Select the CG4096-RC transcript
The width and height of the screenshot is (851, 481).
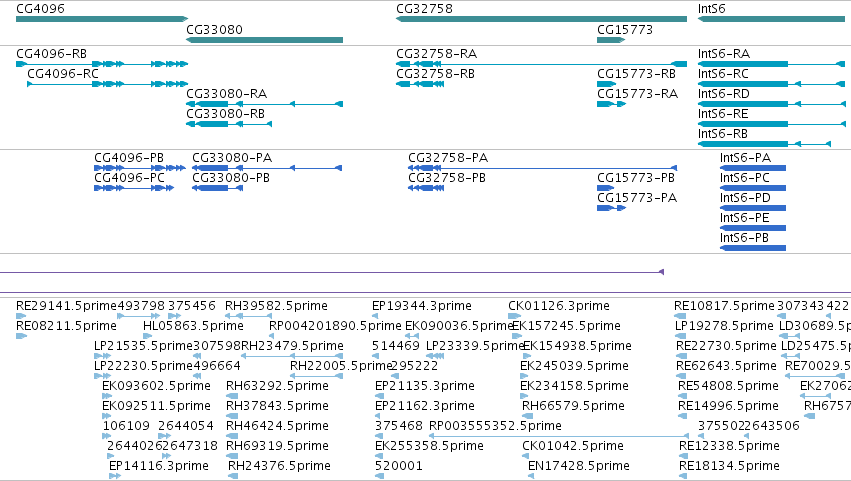tap(107, 84)
